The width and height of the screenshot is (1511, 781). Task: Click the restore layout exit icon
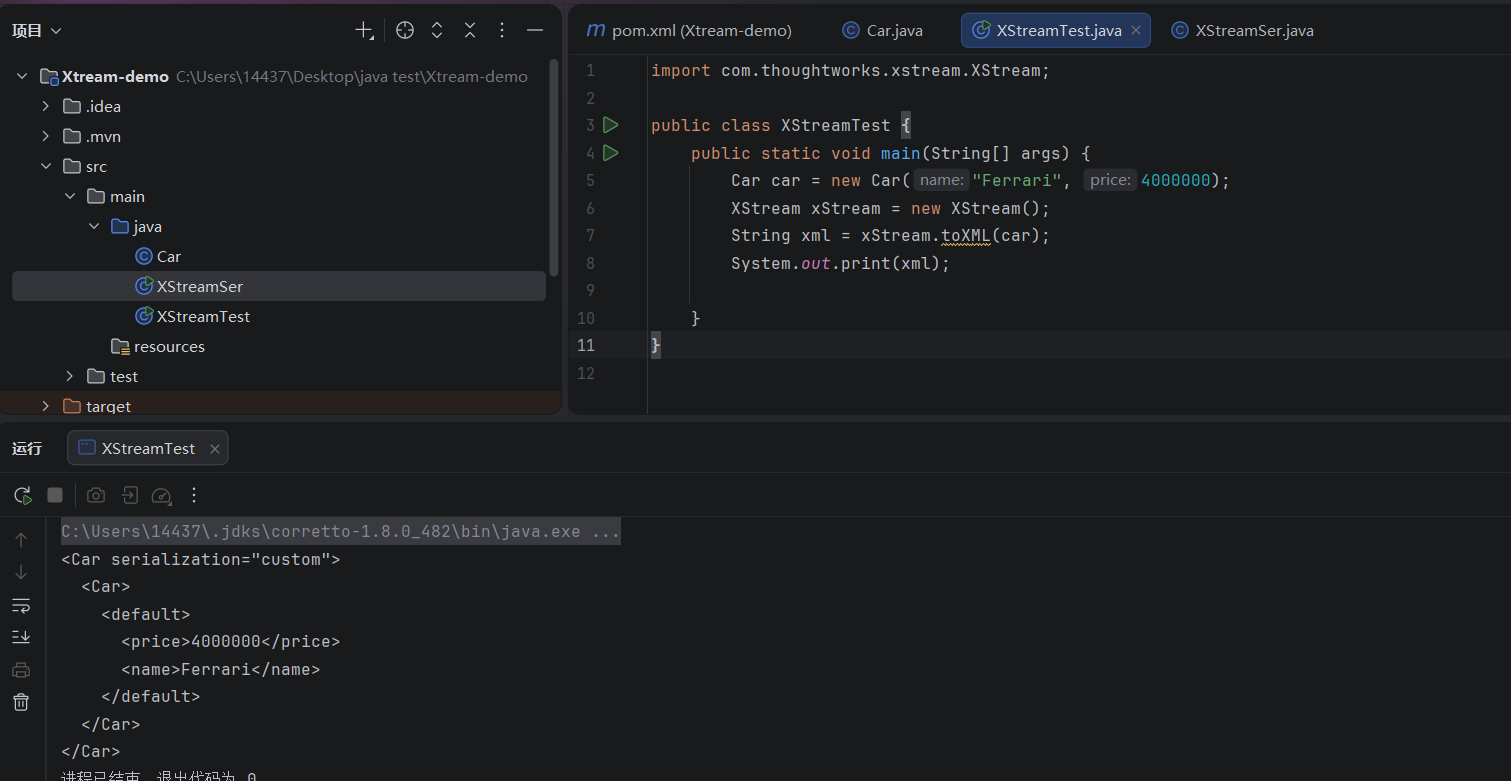[x=129, y=495]
